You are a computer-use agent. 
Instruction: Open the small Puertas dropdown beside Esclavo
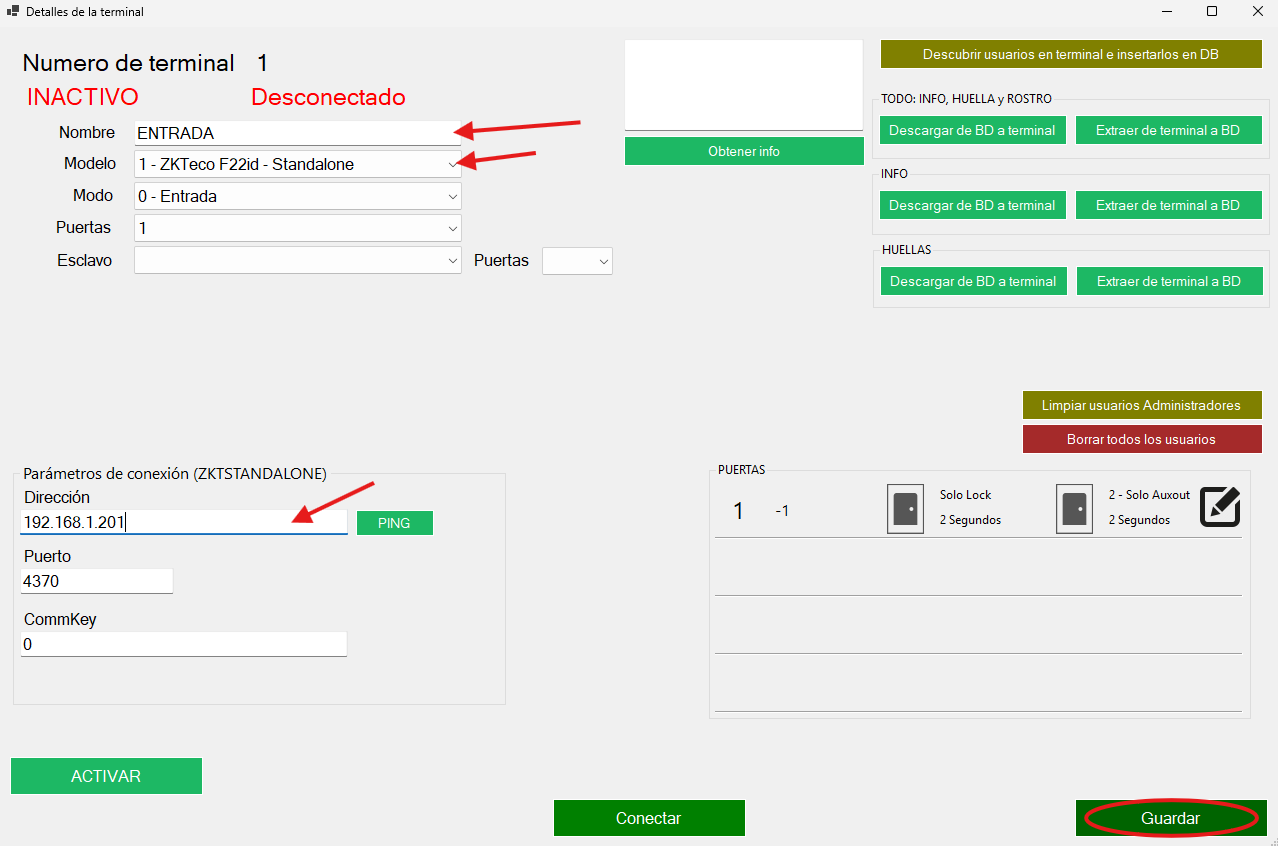coord(577,261)
